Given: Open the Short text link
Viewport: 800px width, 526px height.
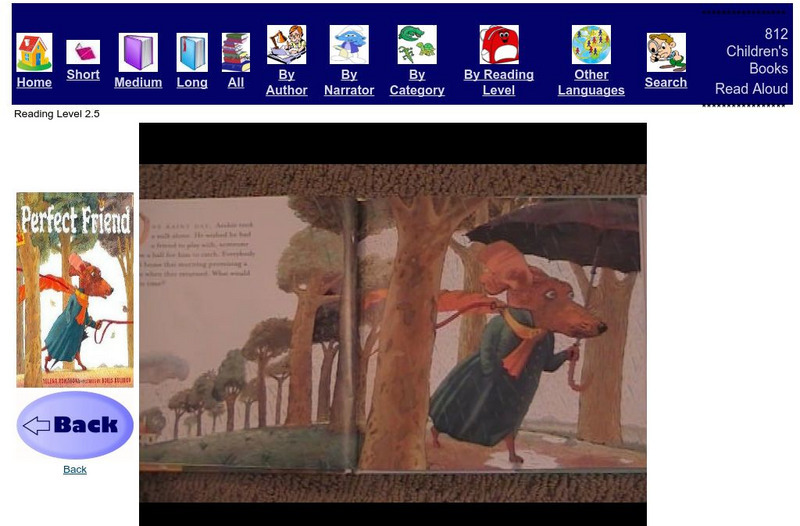Looking at the screenshot, I should [83, 74].
